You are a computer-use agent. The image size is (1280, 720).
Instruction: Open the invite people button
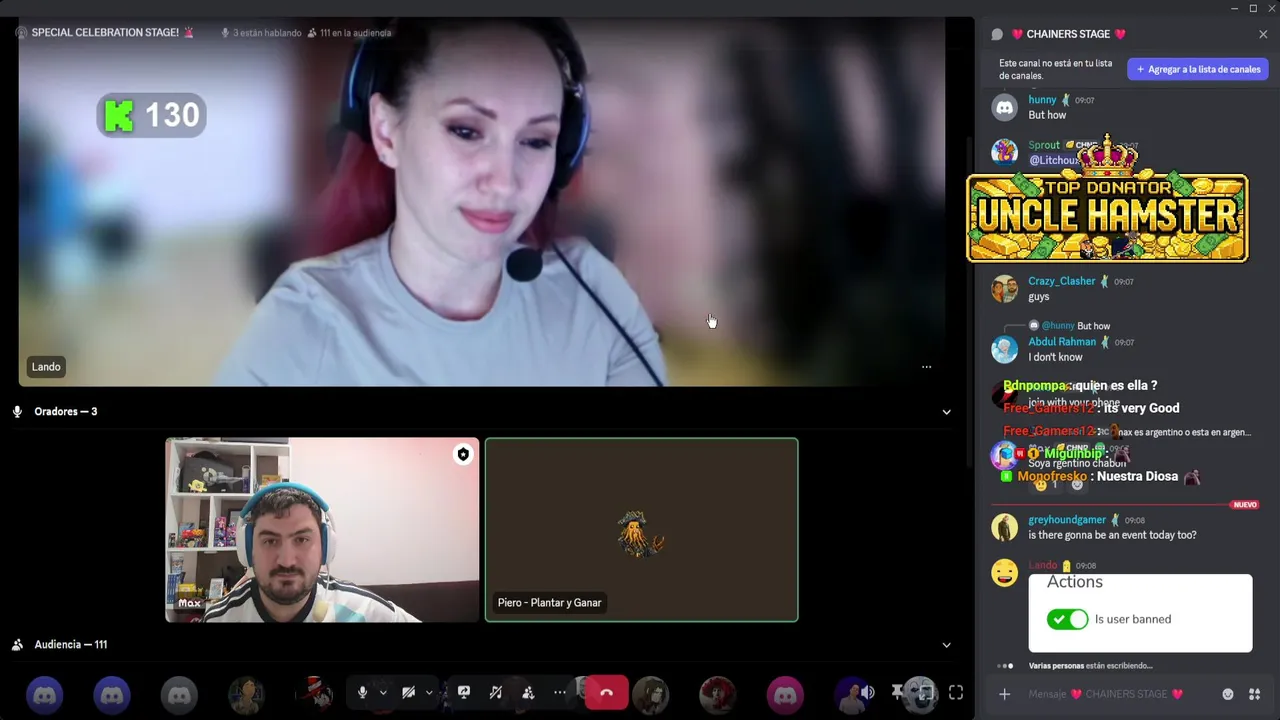528,692
